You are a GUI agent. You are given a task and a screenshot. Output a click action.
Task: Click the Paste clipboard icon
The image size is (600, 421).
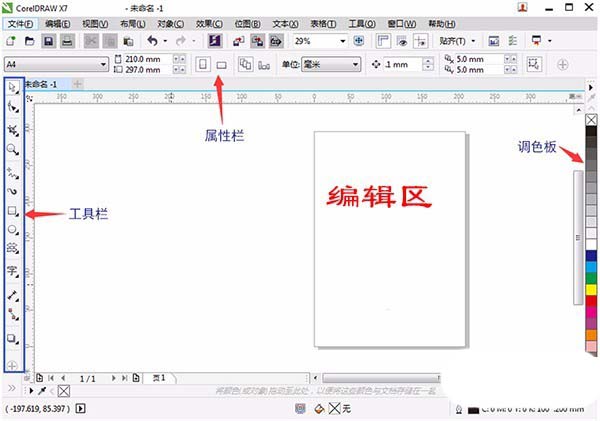[x=128, y=41]
